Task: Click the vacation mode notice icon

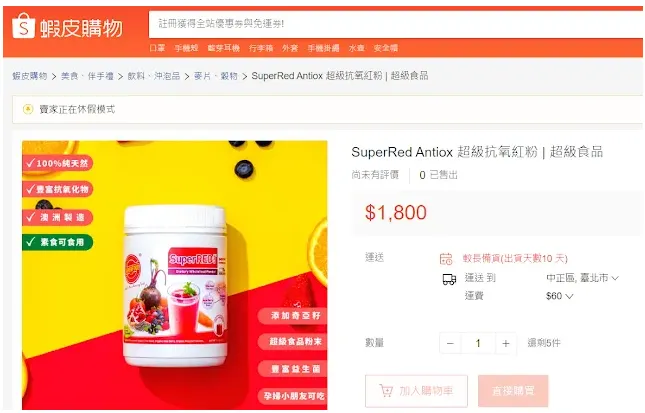Action: tap(28, 109)
